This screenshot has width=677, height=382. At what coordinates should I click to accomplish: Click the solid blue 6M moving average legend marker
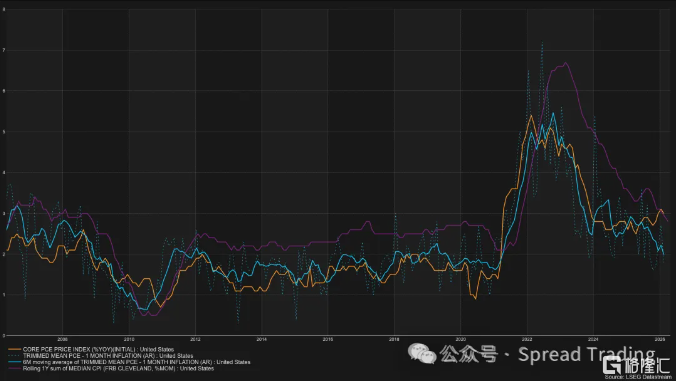14,362
